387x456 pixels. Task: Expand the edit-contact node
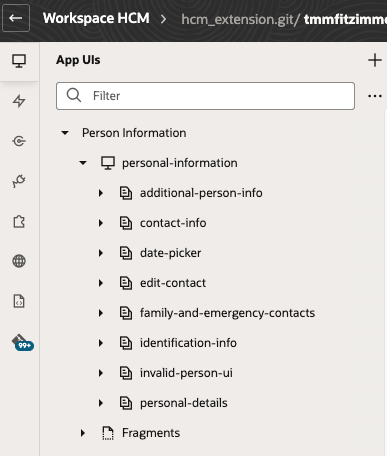pos(101,283)
